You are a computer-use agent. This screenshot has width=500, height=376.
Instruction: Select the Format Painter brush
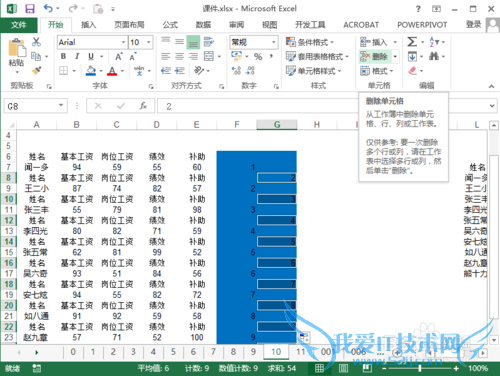(x=36, y=71)
